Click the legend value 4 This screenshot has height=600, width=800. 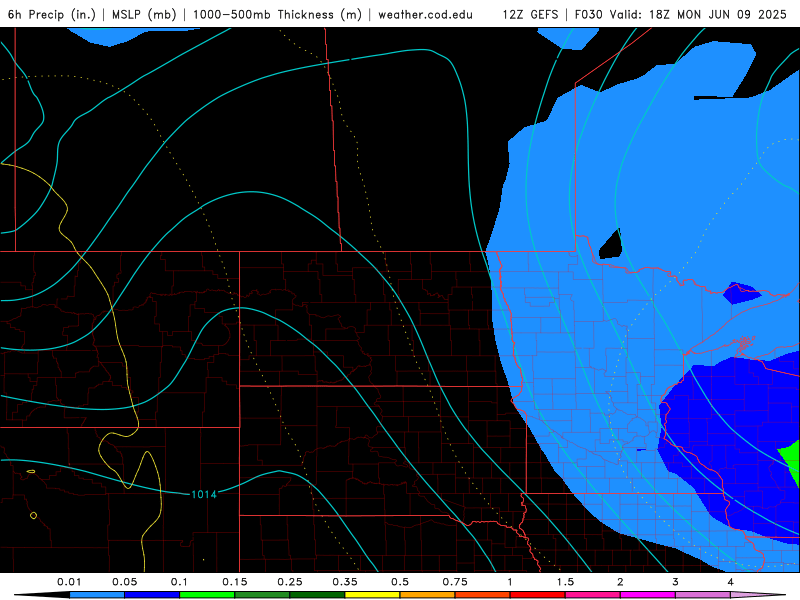730,582
